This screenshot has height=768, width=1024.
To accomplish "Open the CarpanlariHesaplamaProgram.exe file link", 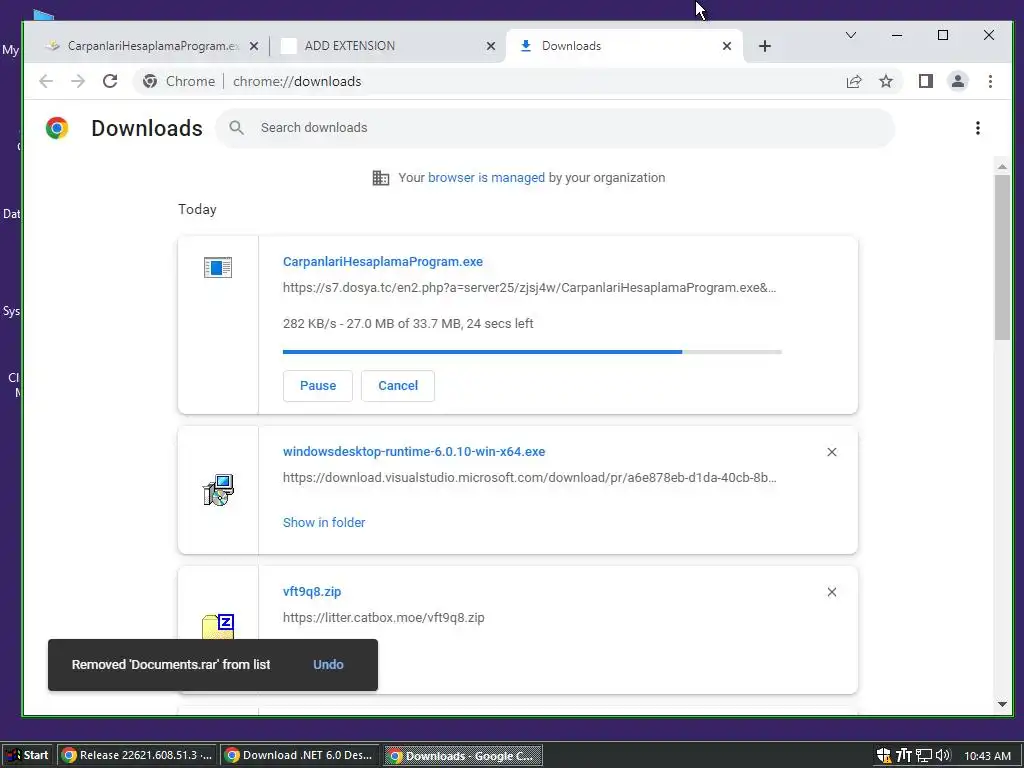I will [x=383, y=261].
